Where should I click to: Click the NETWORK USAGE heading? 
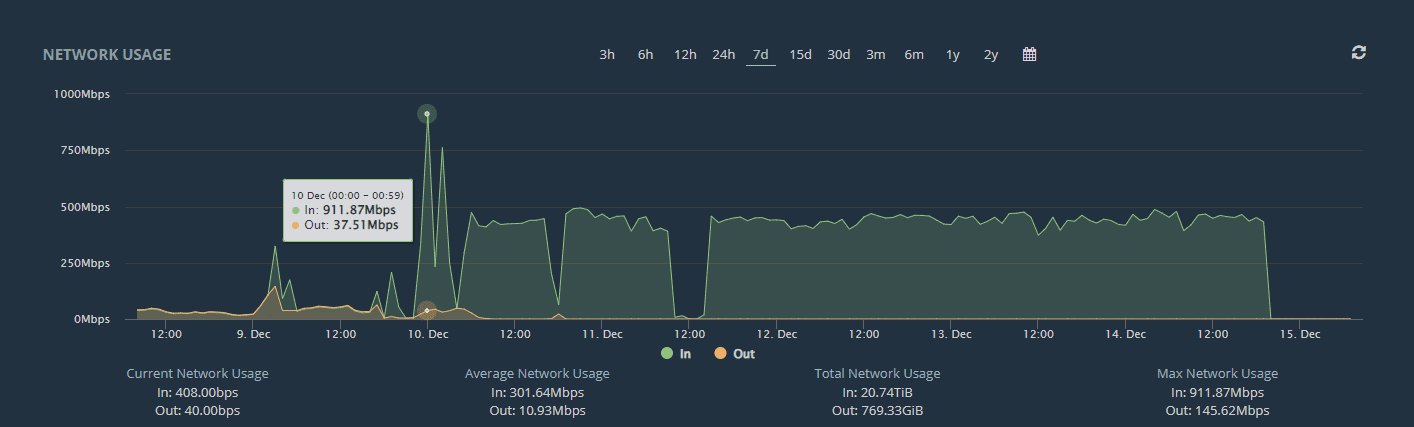coord(107,55)
